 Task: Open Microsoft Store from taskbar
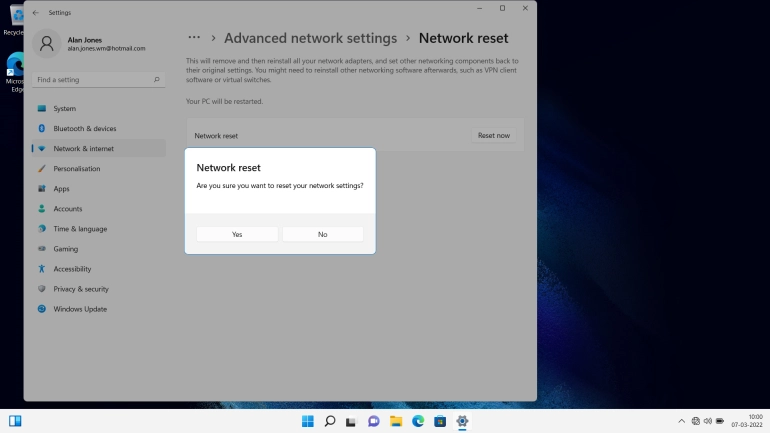tap(440, 421)
